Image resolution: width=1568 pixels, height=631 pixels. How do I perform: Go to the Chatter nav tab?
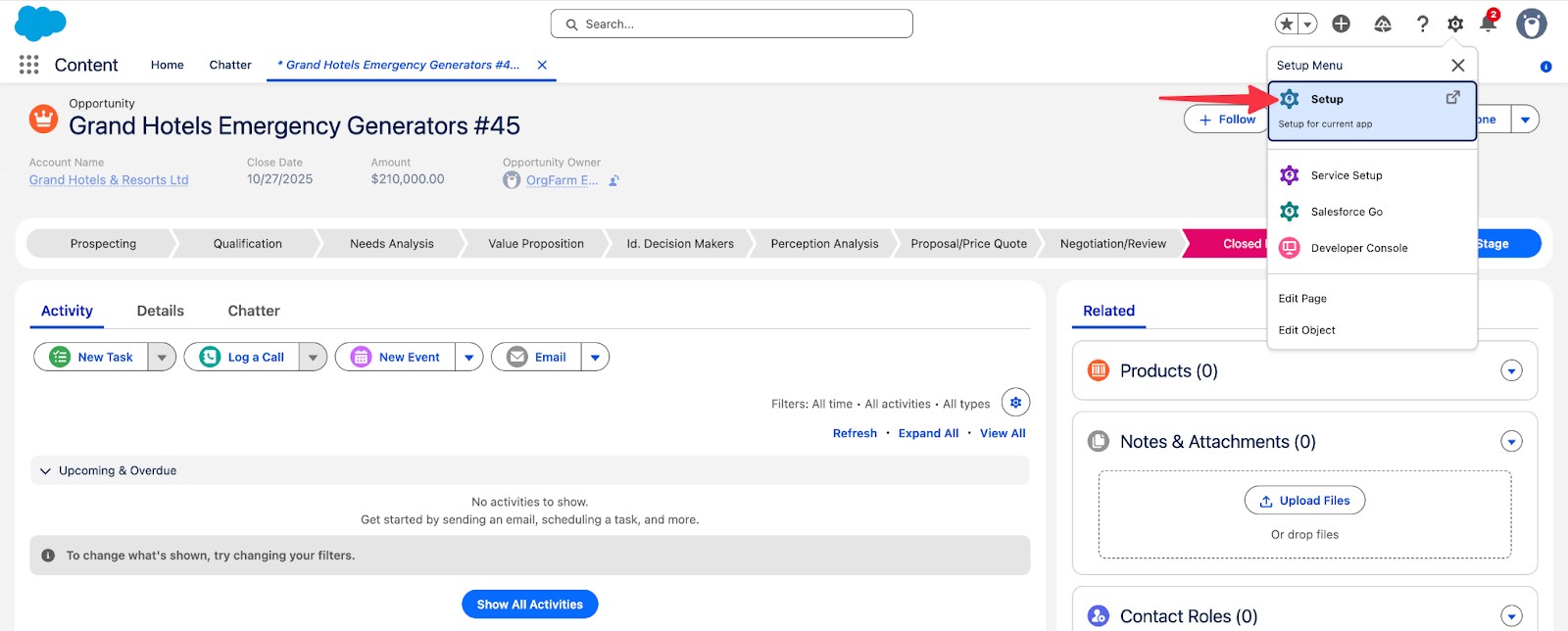(x=230, y=65)
